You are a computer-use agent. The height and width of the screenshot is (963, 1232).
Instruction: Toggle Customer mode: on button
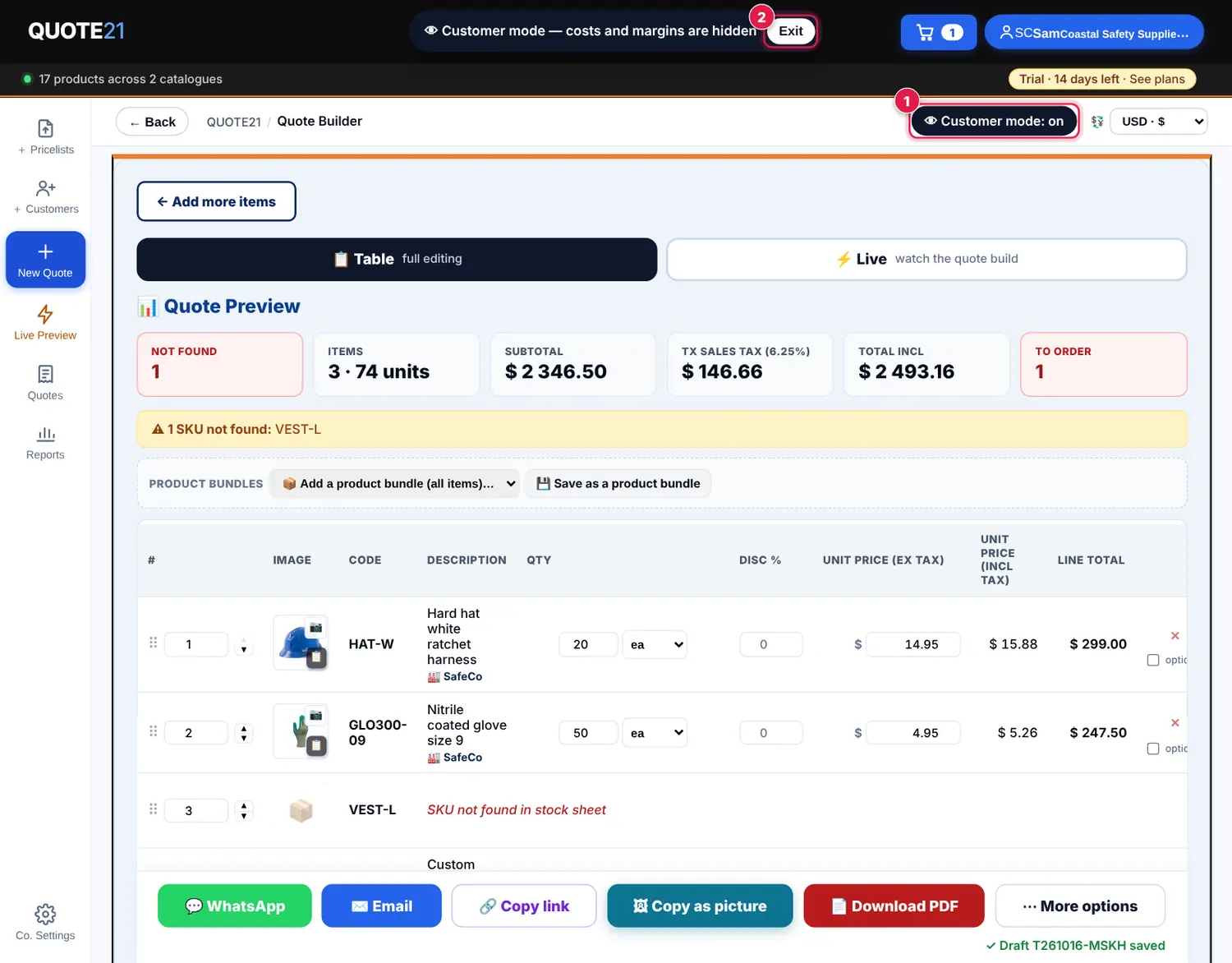tap(994, 121)
